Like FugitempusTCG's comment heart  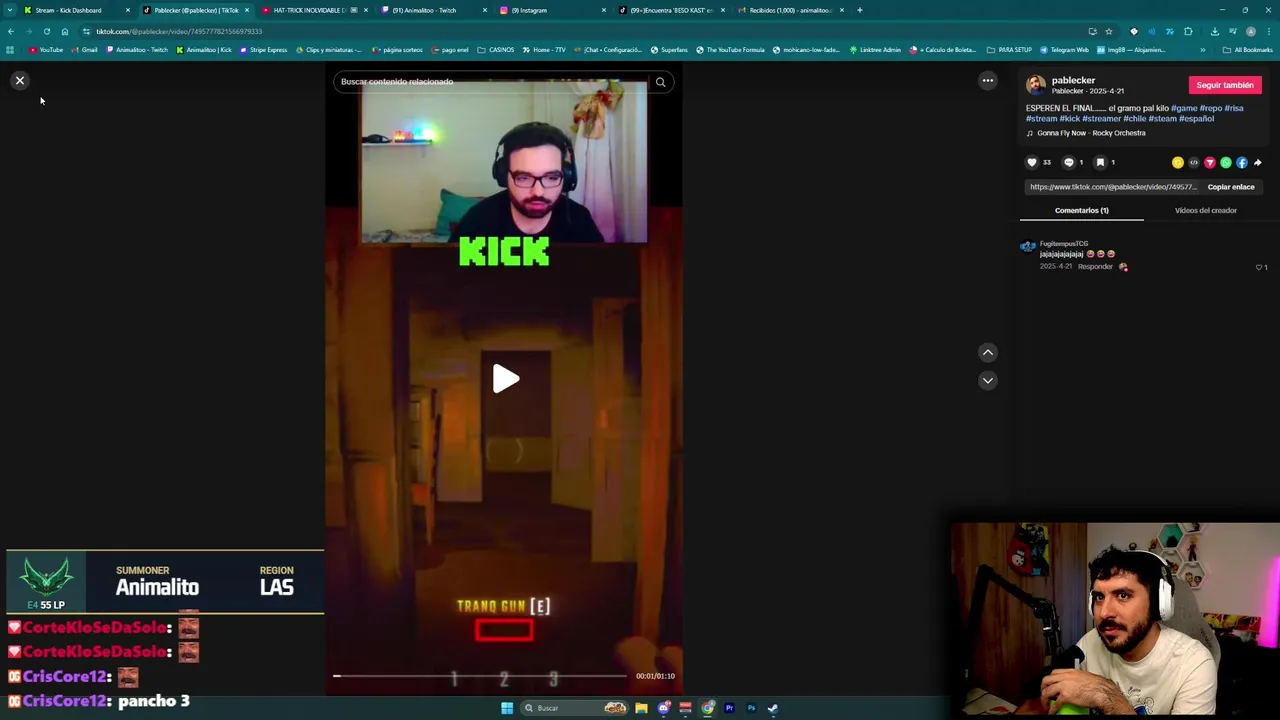(x=1259, y=267)
